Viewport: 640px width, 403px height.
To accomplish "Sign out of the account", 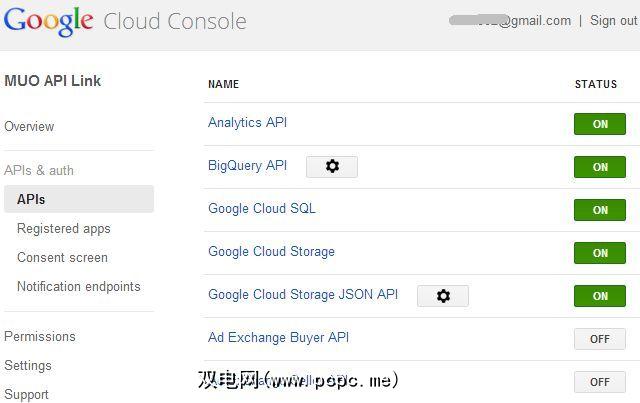I will pos(613,20).
